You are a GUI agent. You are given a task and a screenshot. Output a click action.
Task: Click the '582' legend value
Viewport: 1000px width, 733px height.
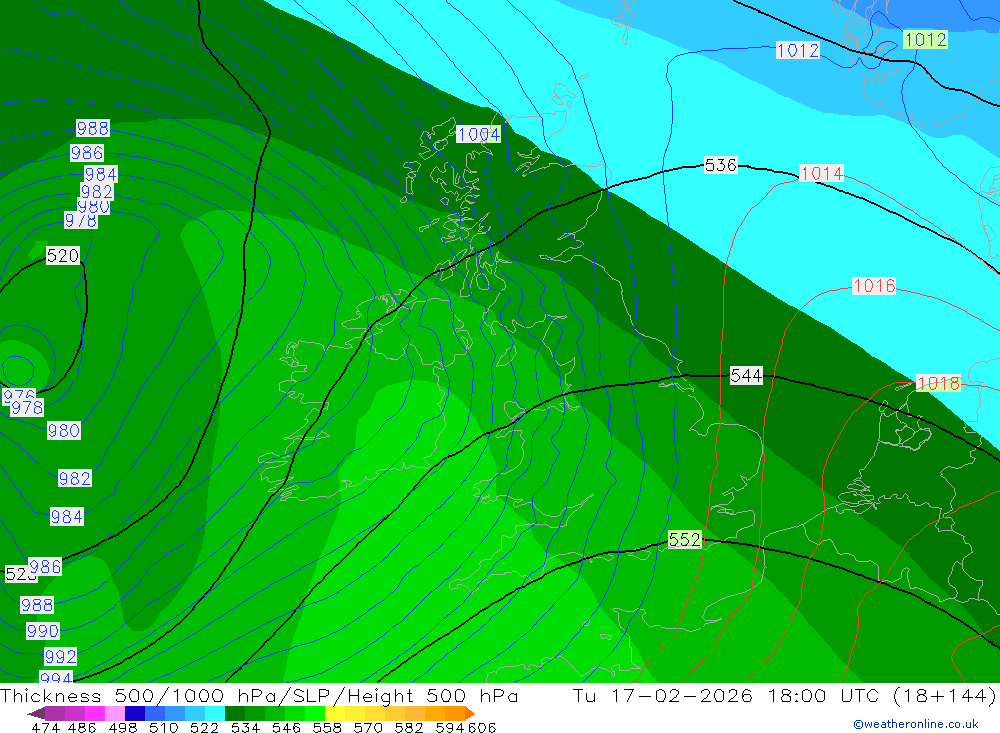409,727
